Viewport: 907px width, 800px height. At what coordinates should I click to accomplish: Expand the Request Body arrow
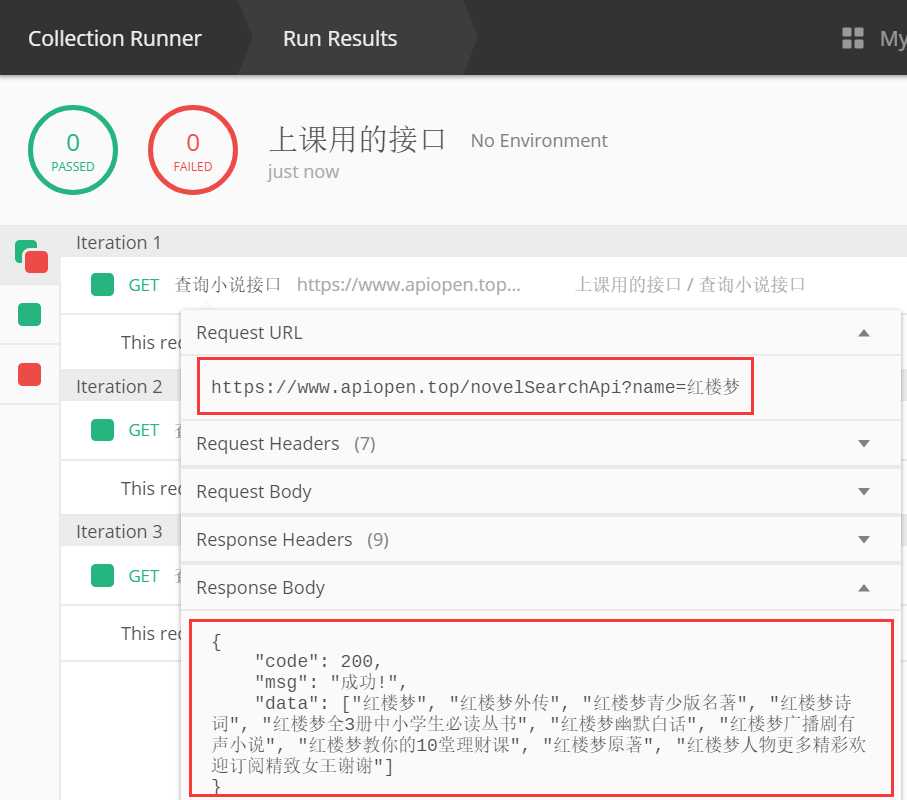864,492
